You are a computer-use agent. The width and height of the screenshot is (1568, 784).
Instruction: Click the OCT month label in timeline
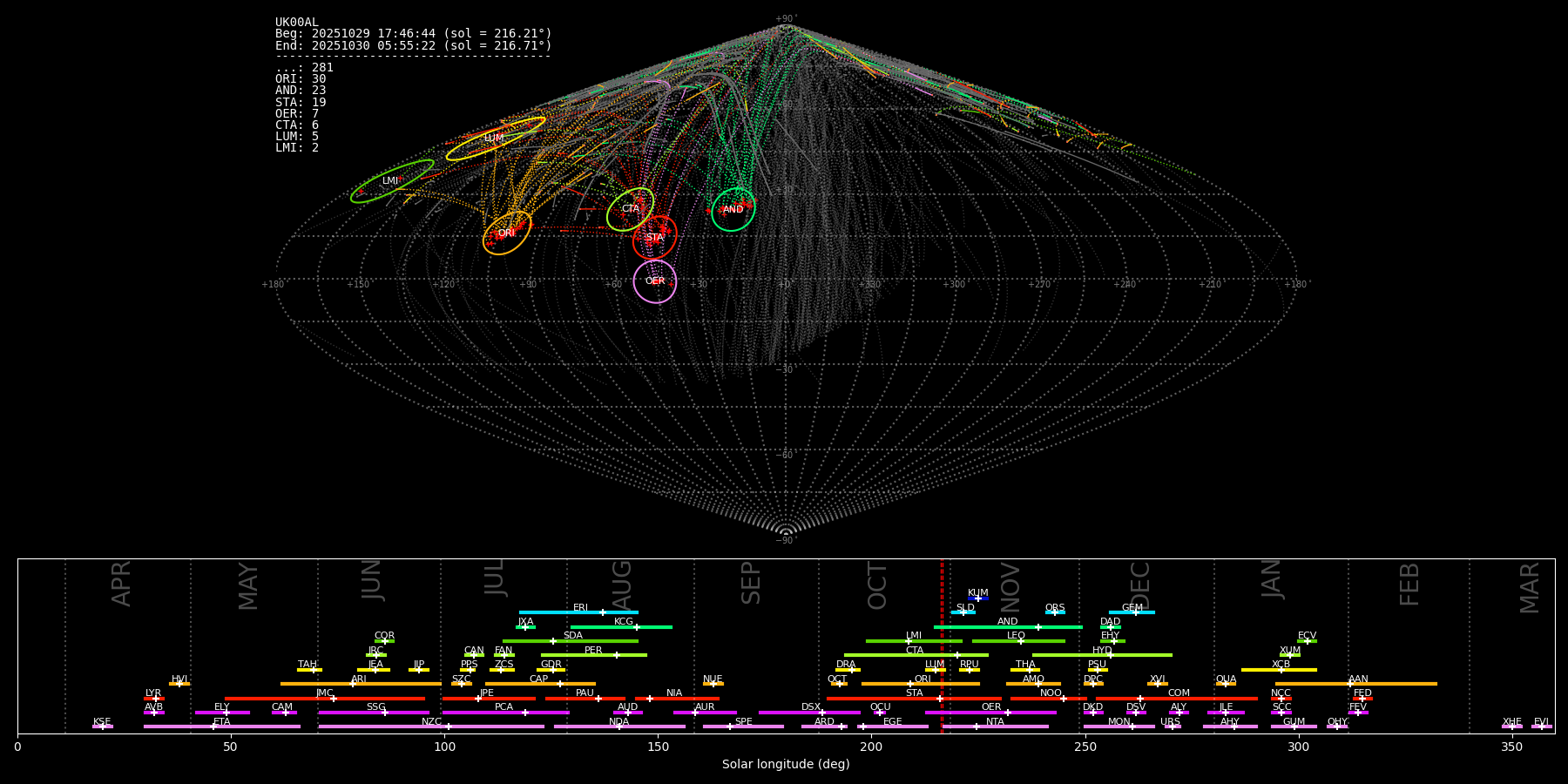click(877, 585)
